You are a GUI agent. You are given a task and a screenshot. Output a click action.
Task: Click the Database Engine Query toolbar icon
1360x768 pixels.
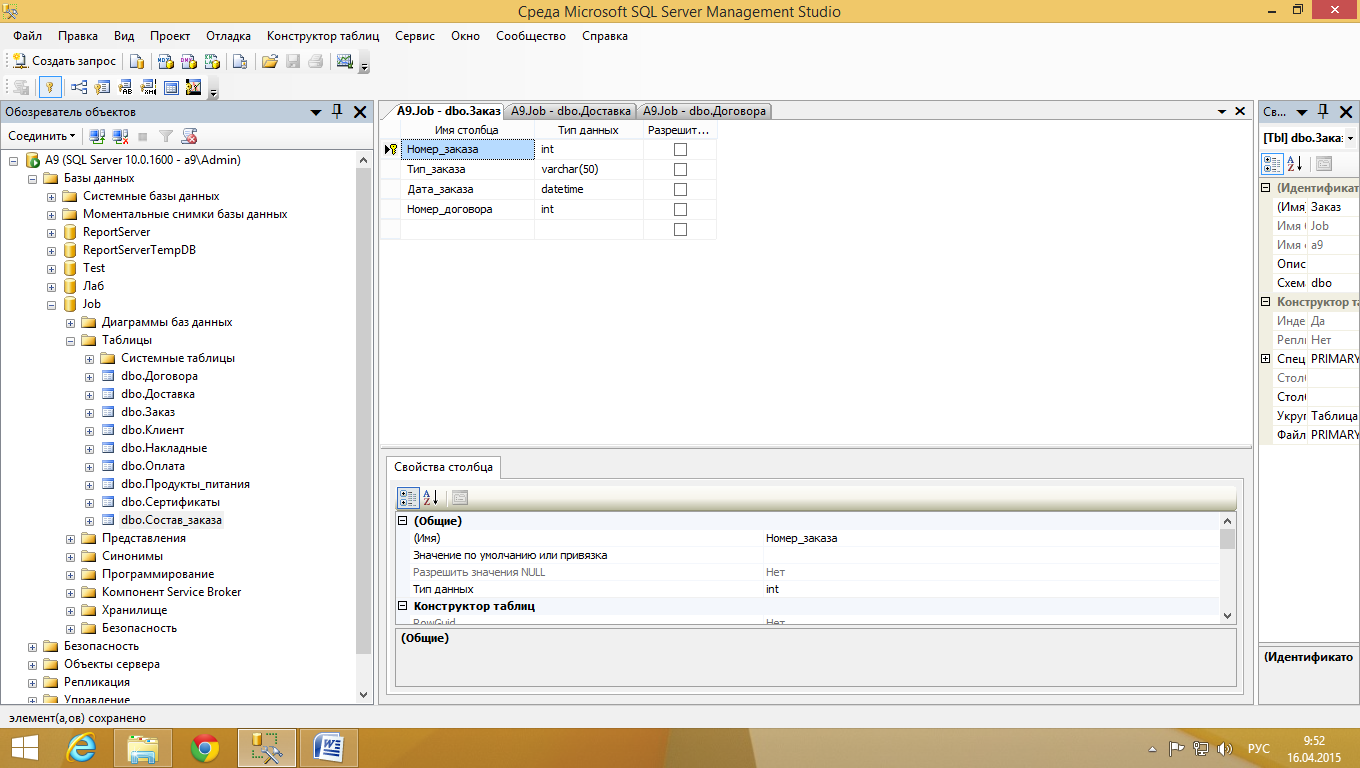click(x=137, y=61)
